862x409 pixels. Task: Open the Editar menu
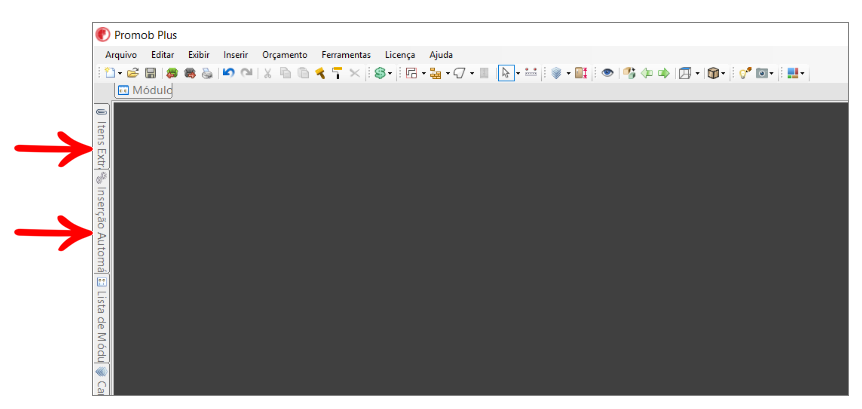click(163, 55)
